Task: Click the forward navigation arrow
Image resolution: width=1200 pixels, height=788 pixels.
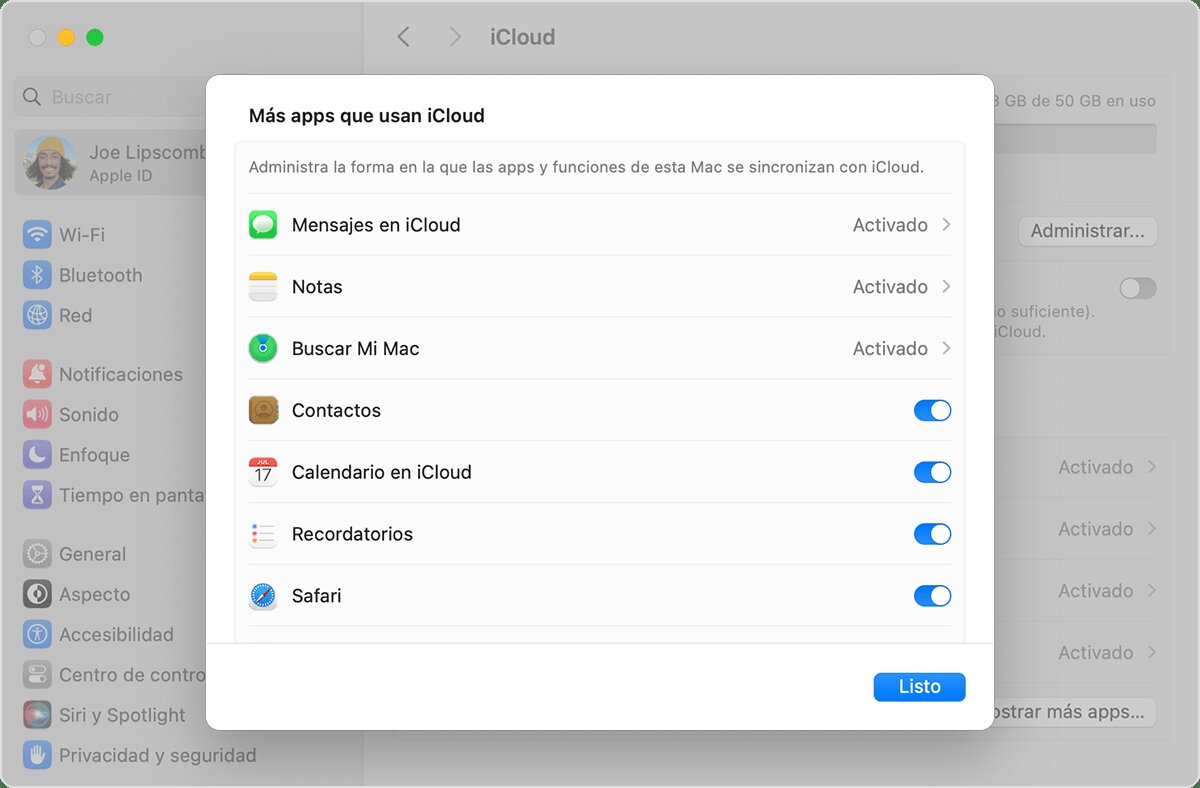Action: pos(455,37)
